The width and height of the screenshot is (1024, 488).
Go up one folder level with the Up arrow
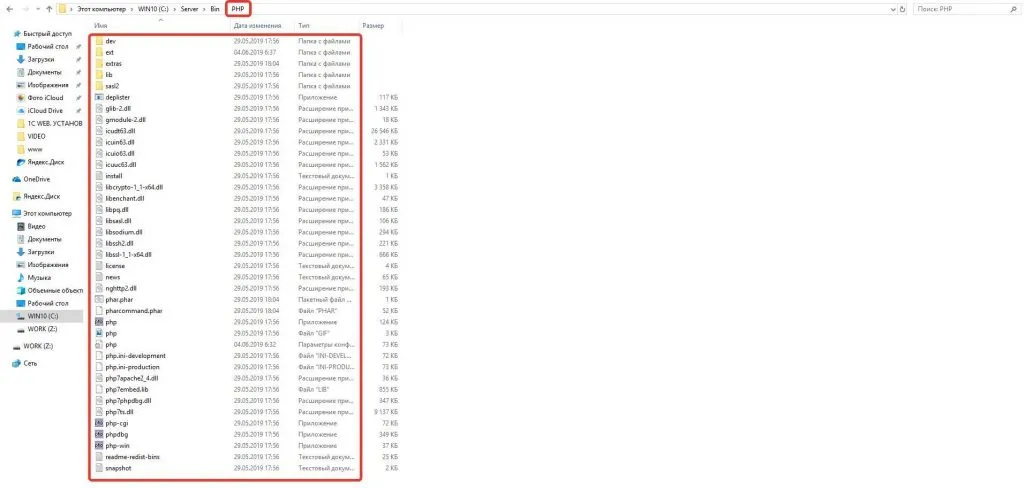click(x=49, y=9)
